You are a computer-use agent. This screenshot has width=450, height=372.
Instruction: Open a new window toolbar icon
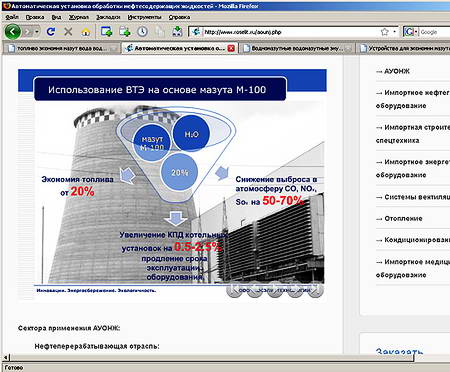(x=106, y=32)
